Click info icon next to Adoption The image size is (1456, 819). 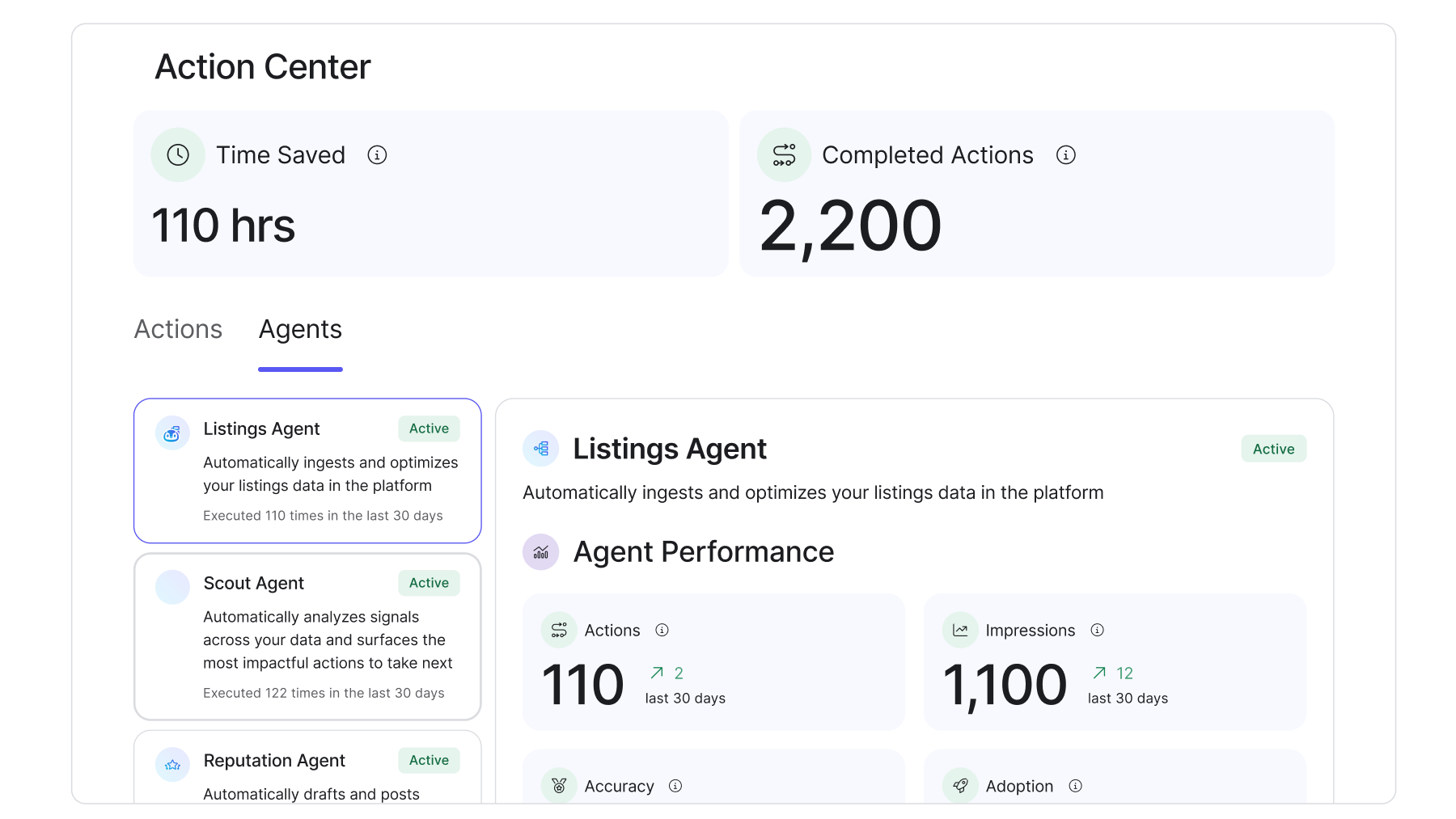pos(1075,786)
